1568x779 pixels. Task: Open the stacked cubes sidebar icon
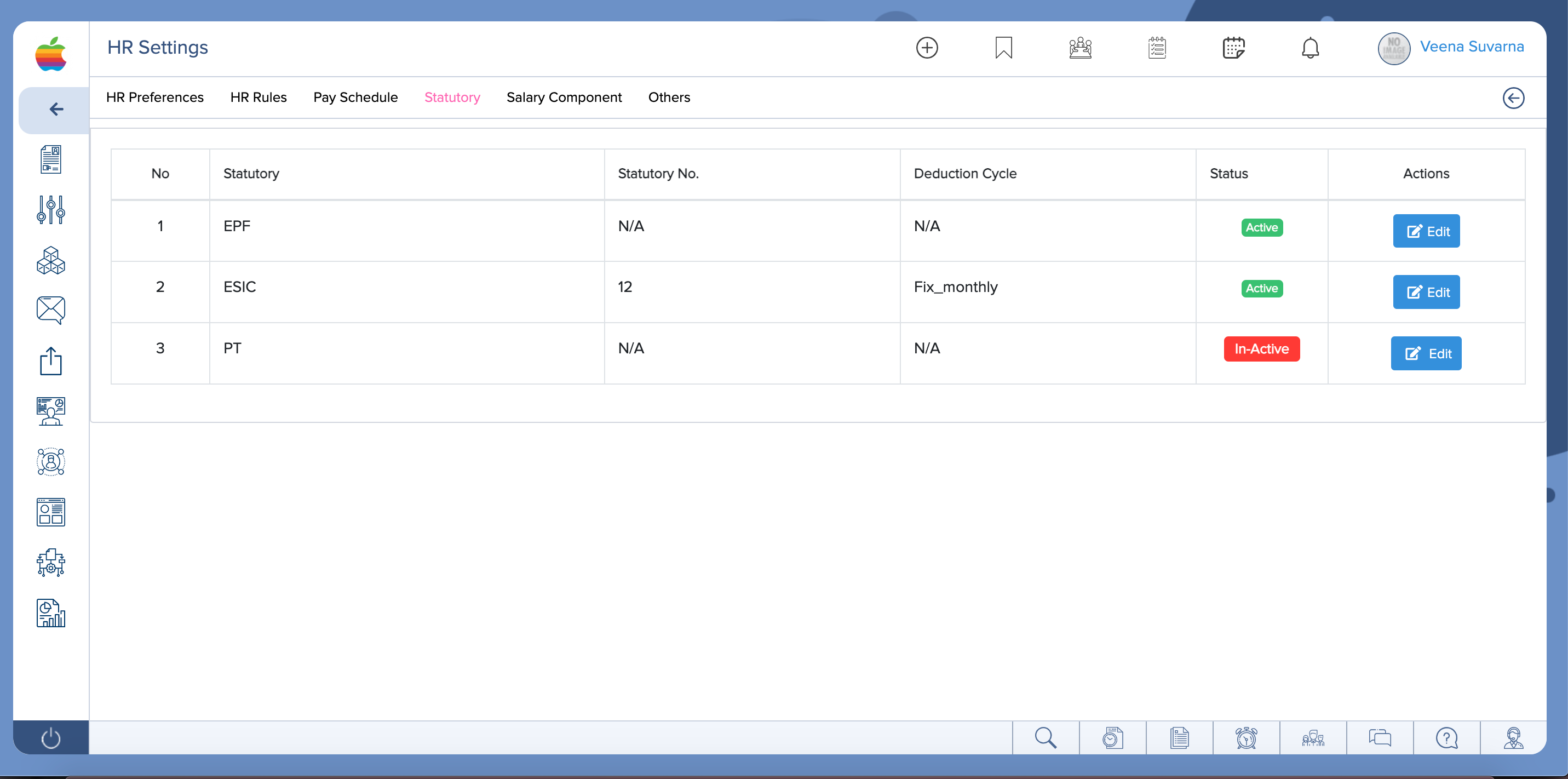pos(50,261)
